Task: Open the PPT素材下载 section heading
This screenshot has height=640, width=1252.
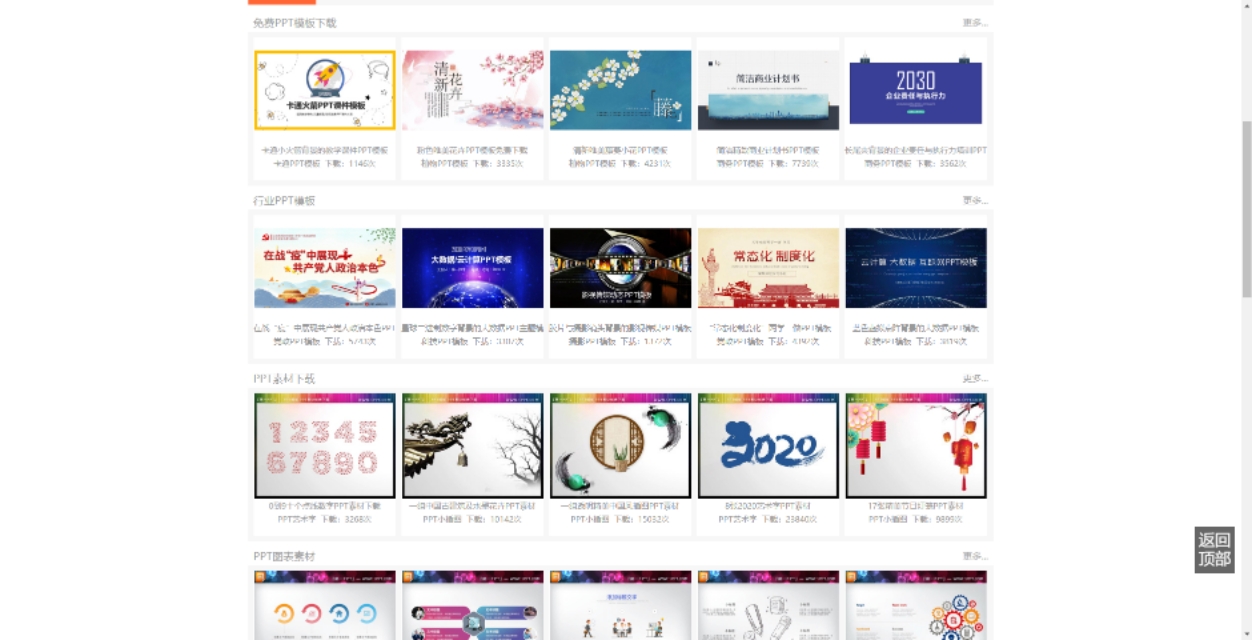Action: pos(284,378)
